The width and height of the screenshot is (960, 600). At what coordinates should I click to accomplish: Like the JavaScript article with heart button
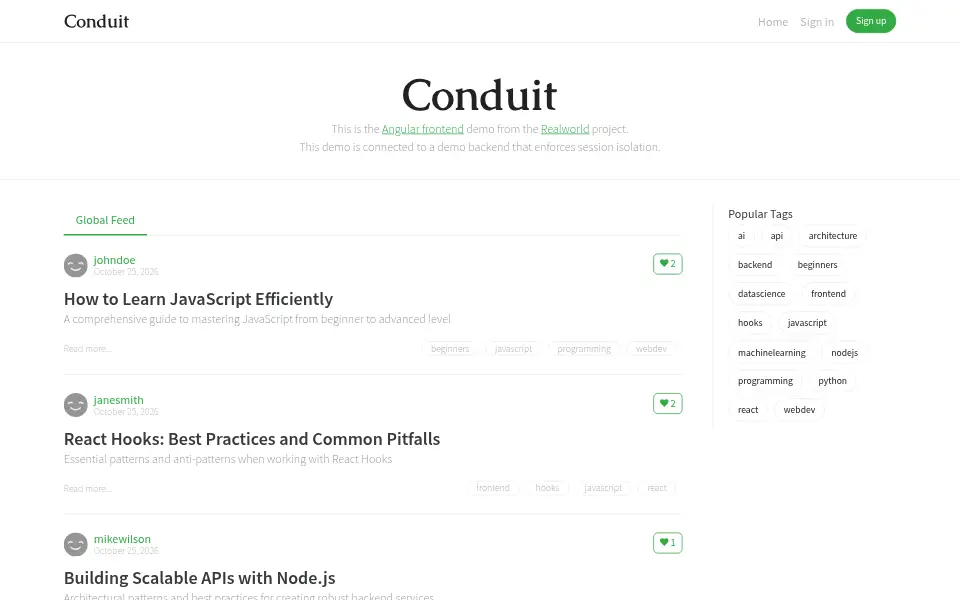click(667, 264)
